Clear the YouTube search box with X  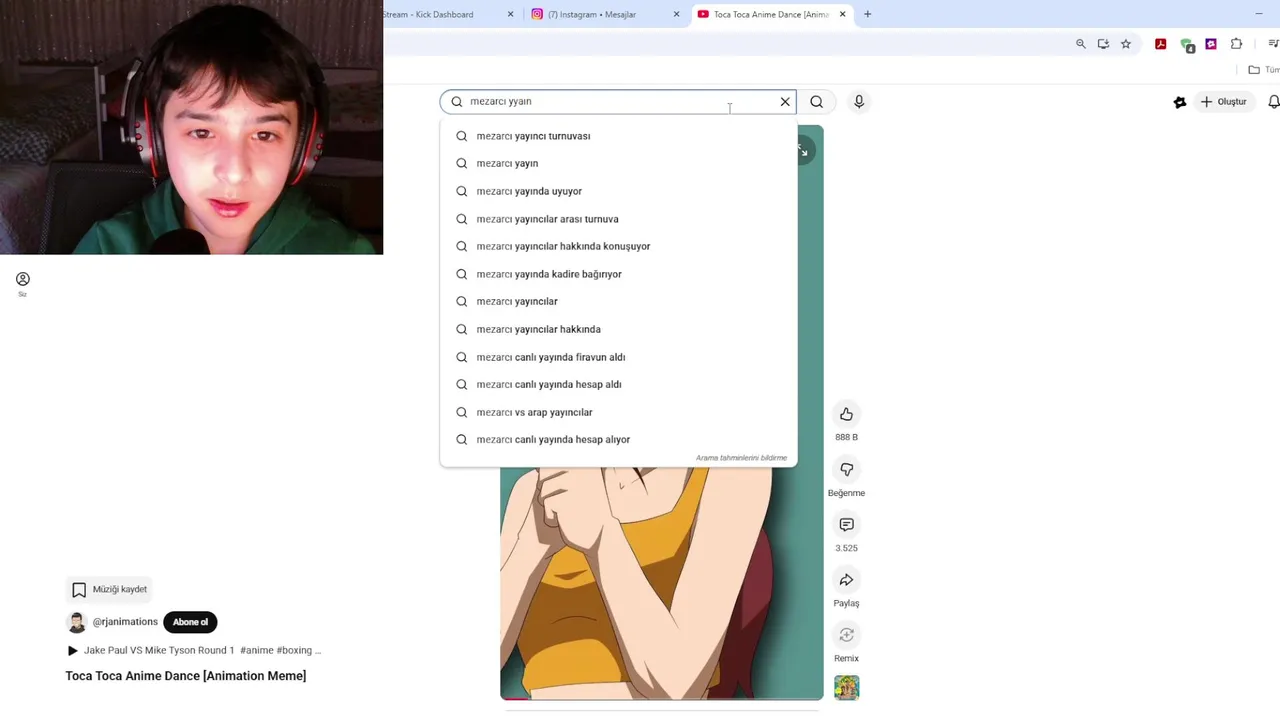pos(785,101)
